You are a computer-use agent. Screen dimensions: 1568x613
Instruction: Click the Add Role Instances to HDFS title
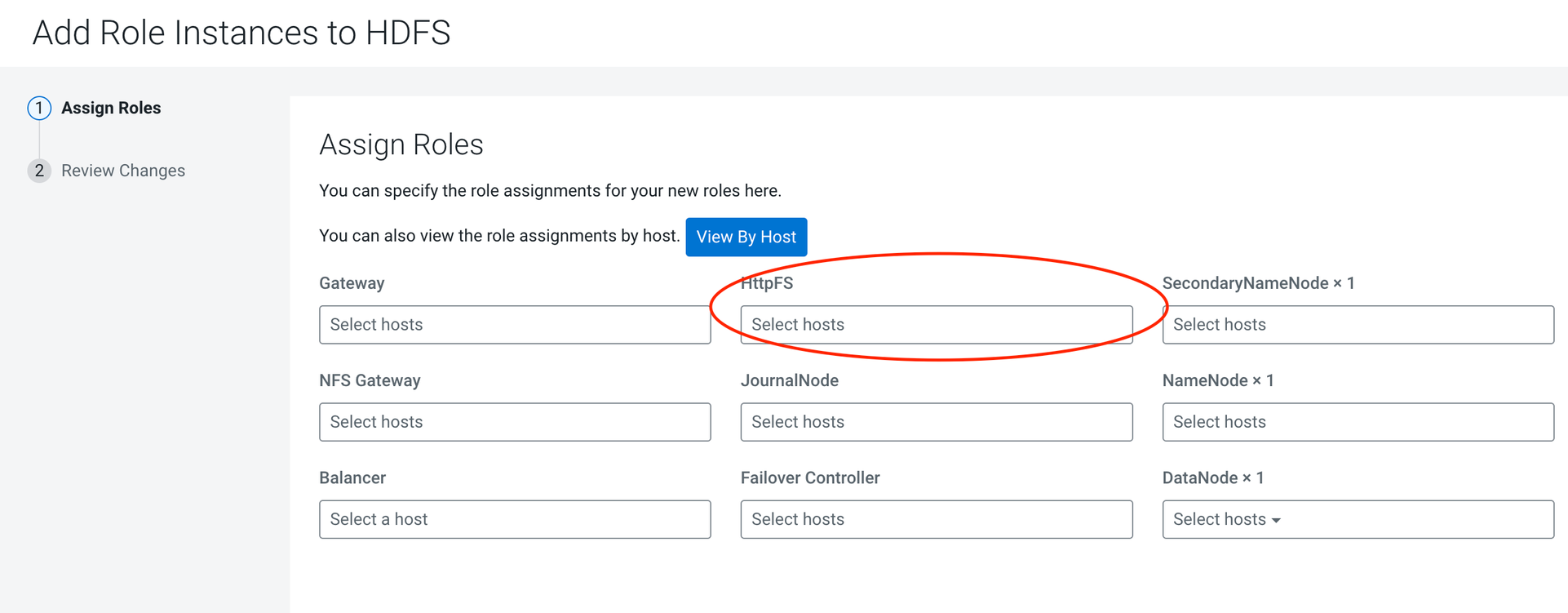[241, 33]
